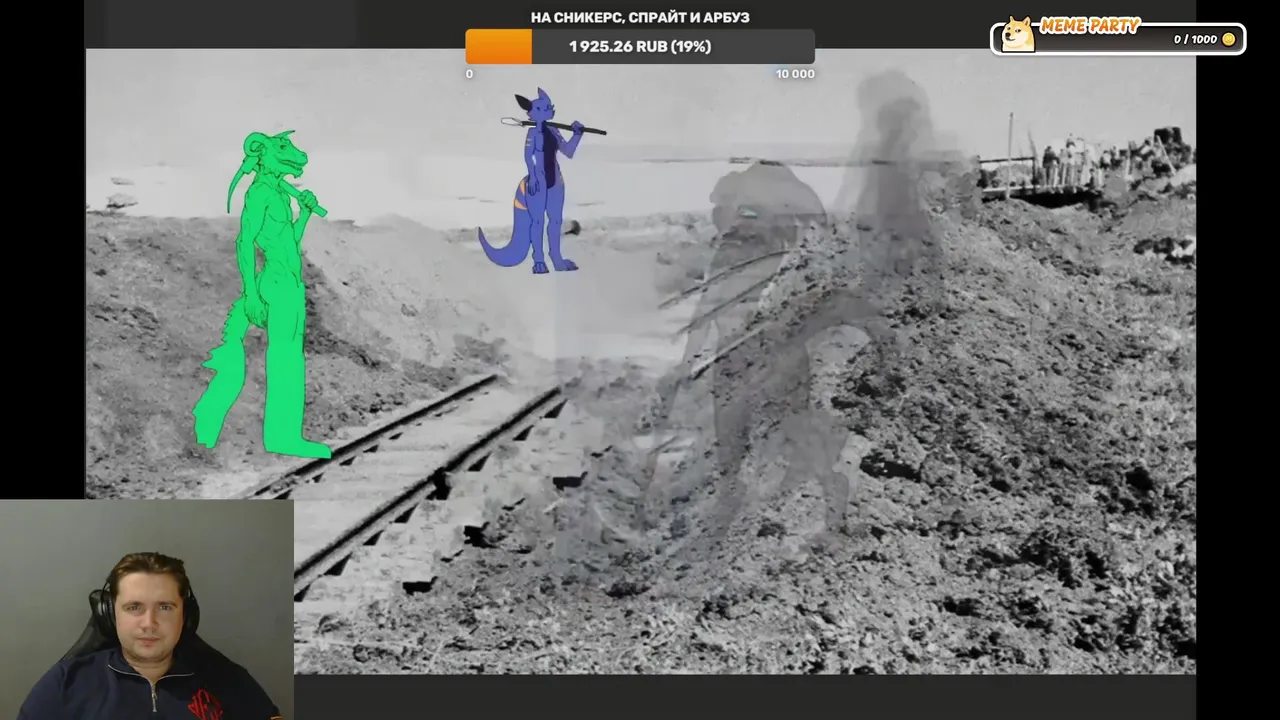Click the "НА СНИКЕРС, СПРАЙТ И АРБУЗ" donation title
The width and height of the screenshot is (1280, 720).
pos(640,18)
